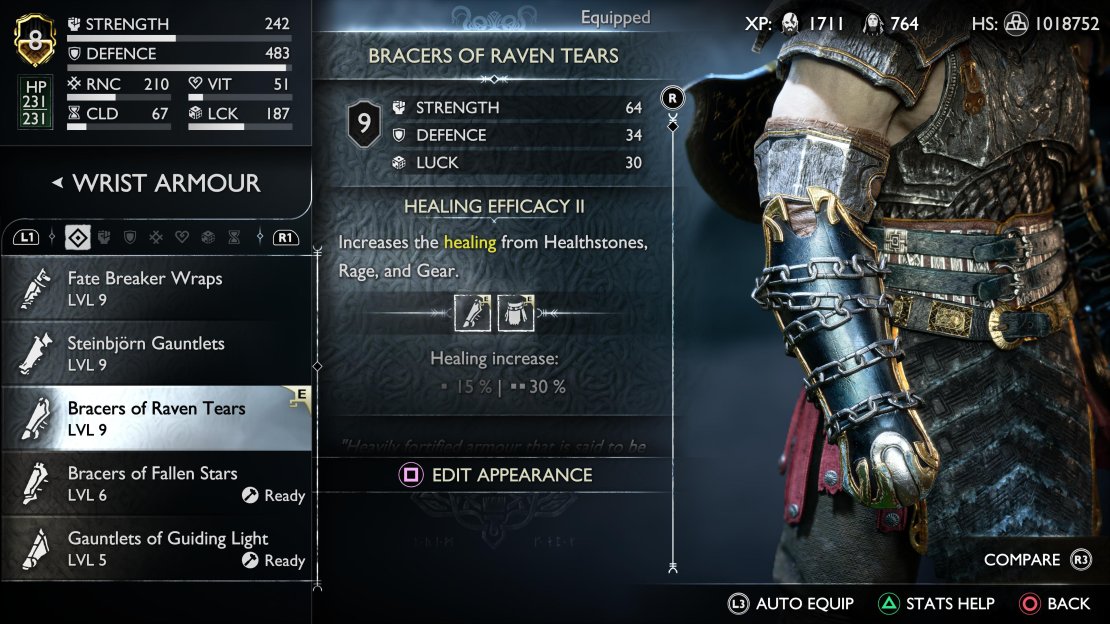The image size is (1110, 624).
Task: Select the Luck dice sort filter
Action: [208, 237]
